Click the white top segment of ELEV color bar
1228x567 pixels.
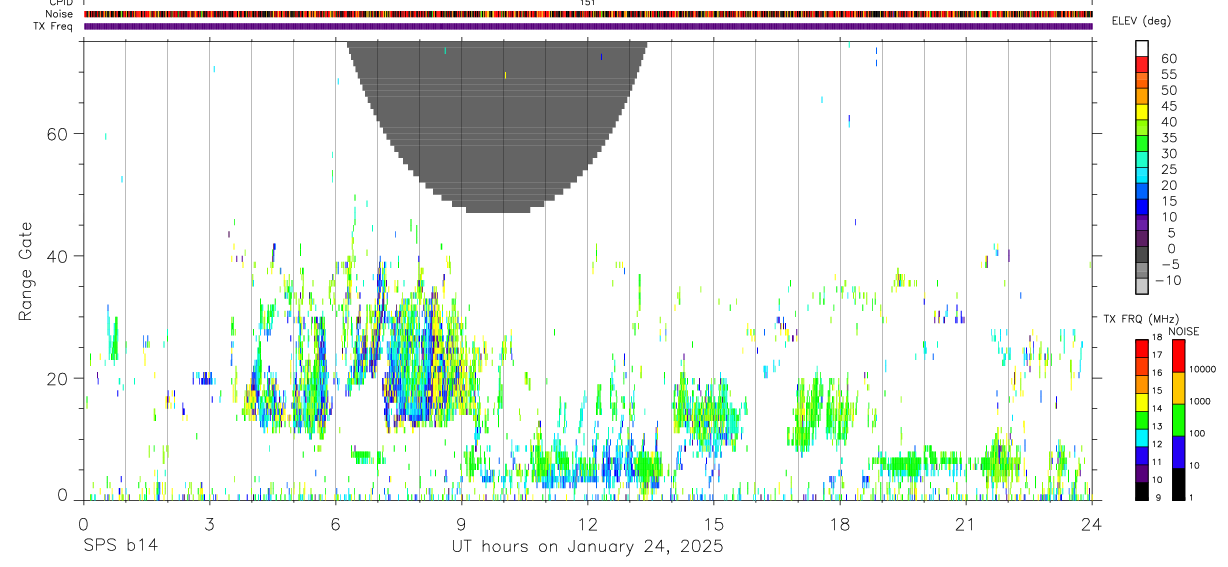(x=1141, y=47)
